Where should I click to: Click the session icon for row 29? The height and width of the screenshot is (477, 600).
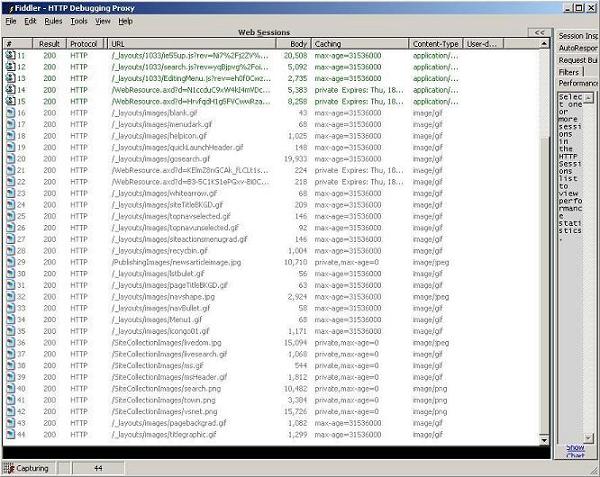pyautogui.click(x=9, y=262)
